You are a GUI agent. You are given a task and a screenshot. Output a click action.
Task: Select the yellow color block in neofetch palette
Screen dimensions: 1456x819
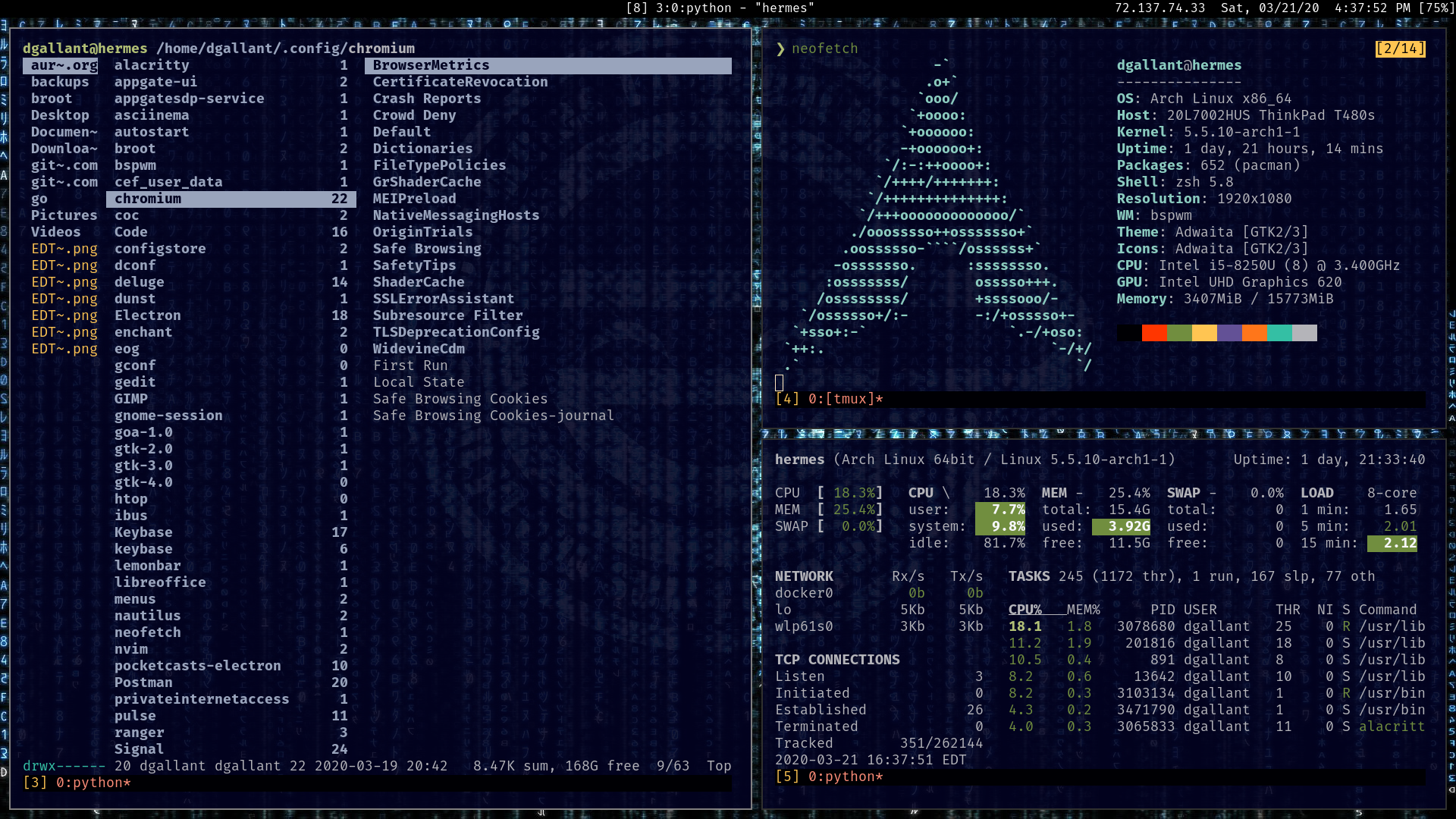(x=1204, y=333)
